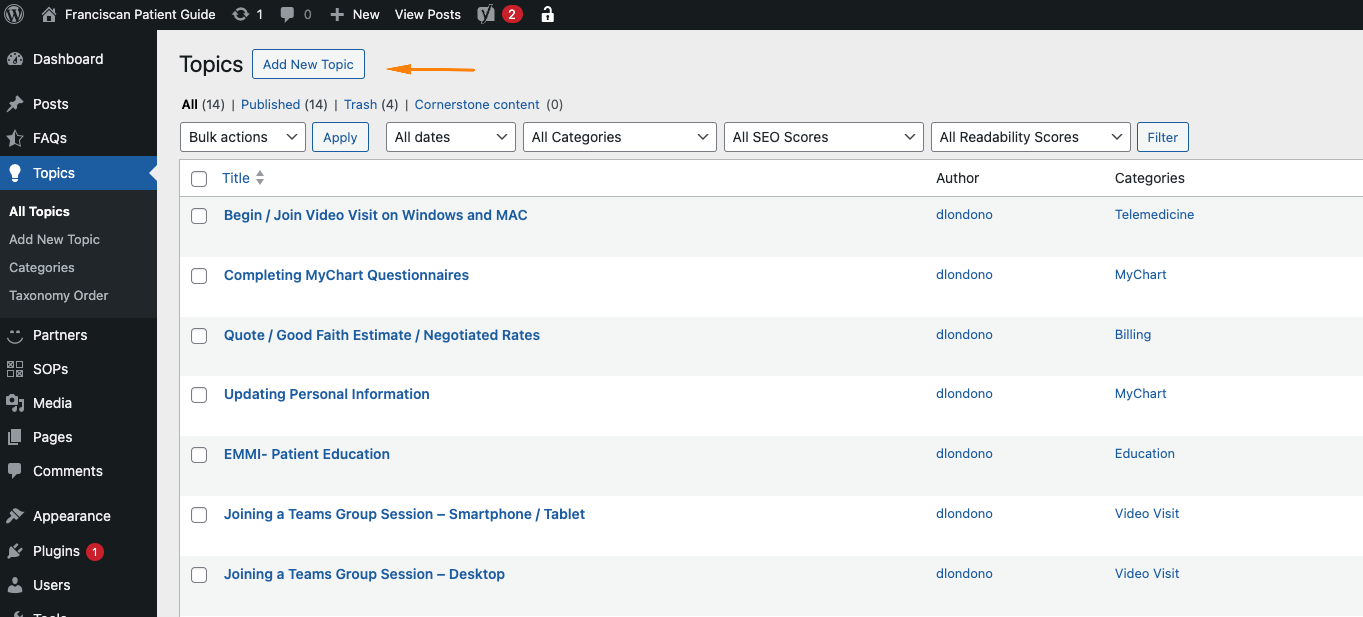Click the Apply button
Screen dimensions: 1363x617
point(340,137)
